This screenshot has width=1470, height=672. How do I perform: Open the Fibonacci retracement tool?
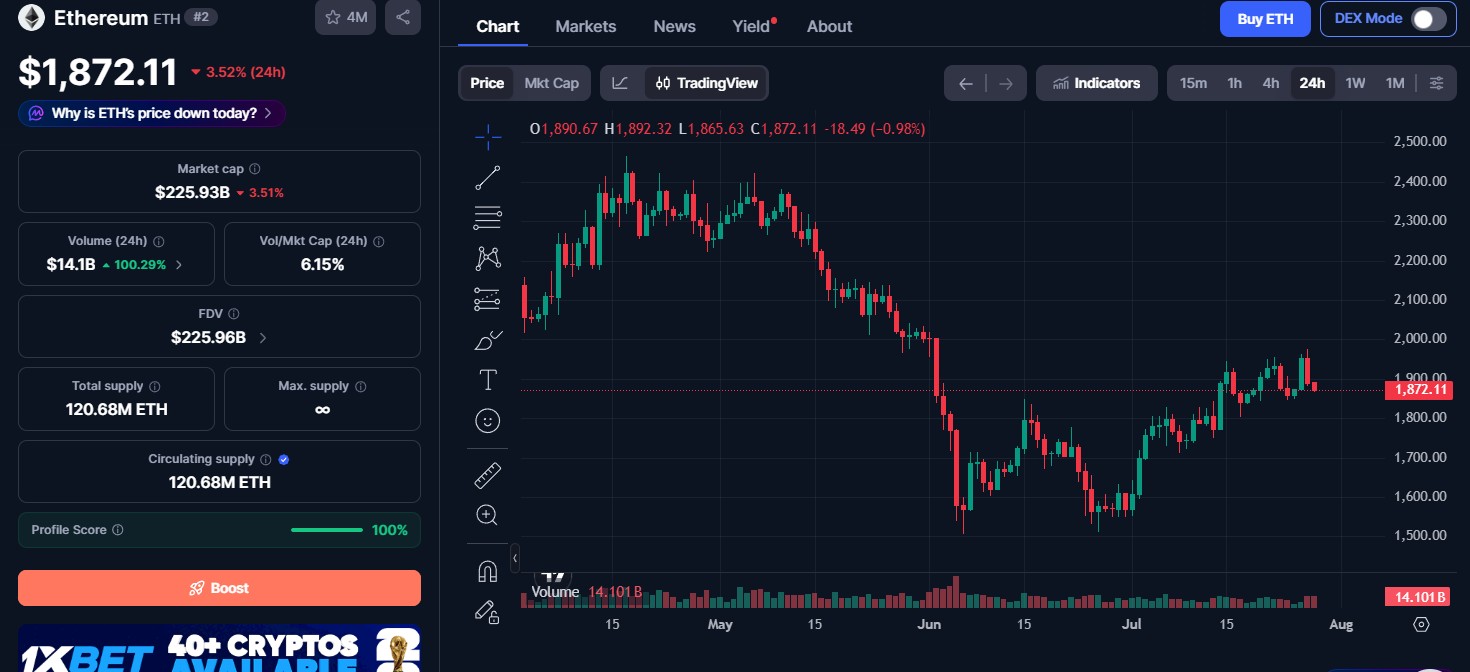coord(488,217)
